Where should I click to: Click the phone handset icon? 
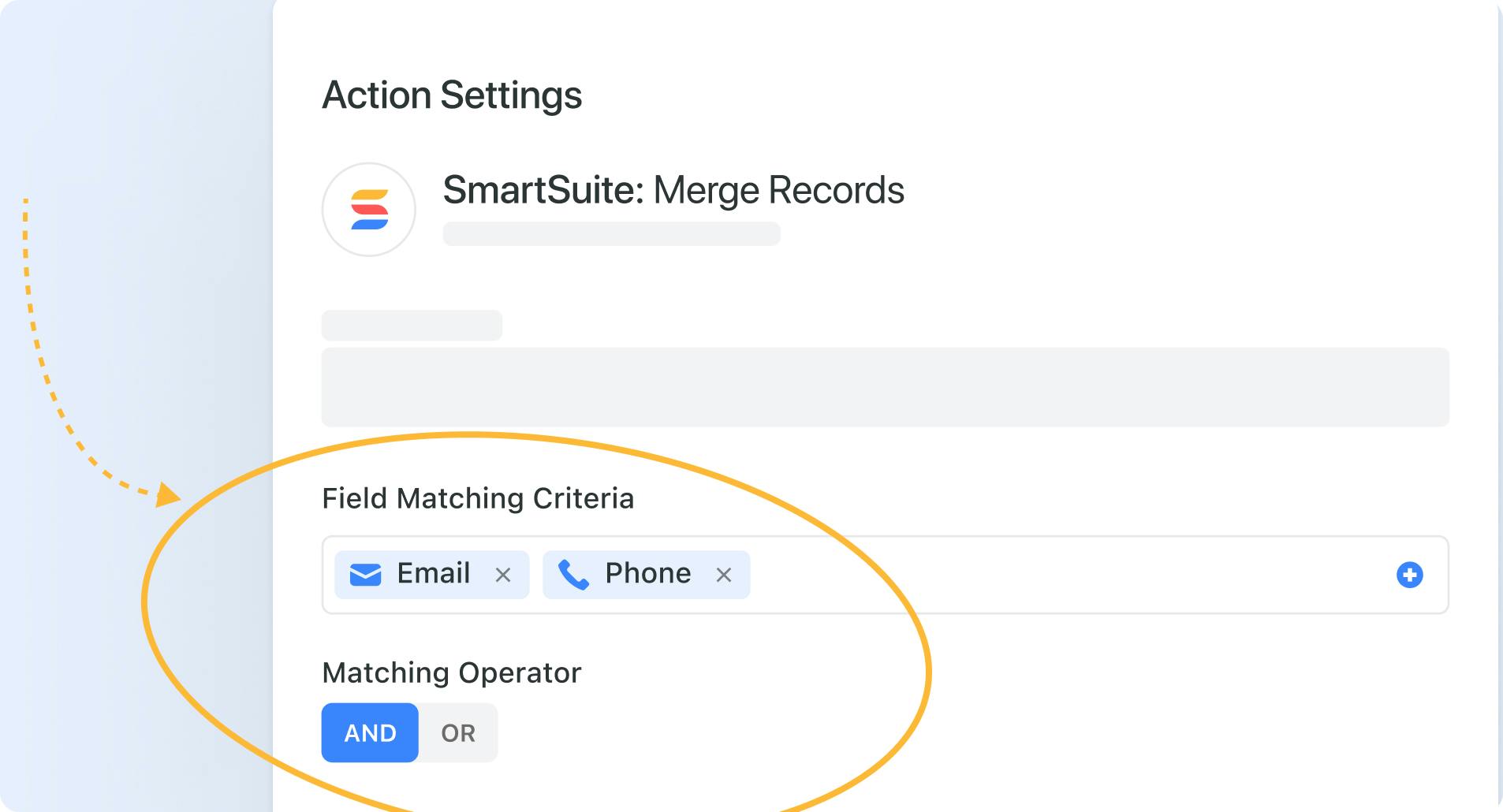pyautogui.click(x=573, y=575)
